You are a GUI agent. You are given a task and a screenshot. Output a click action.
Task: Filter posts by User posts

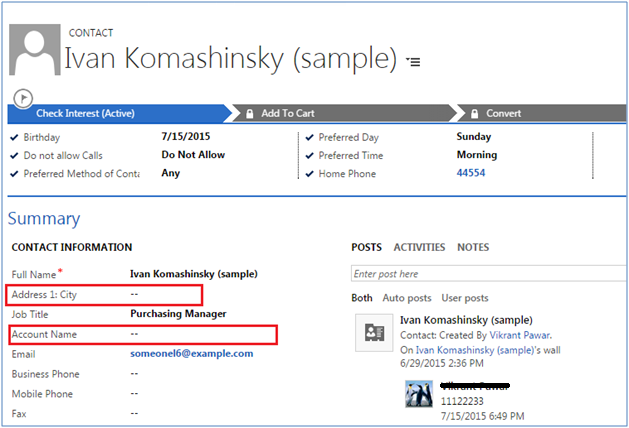(465, 298)
